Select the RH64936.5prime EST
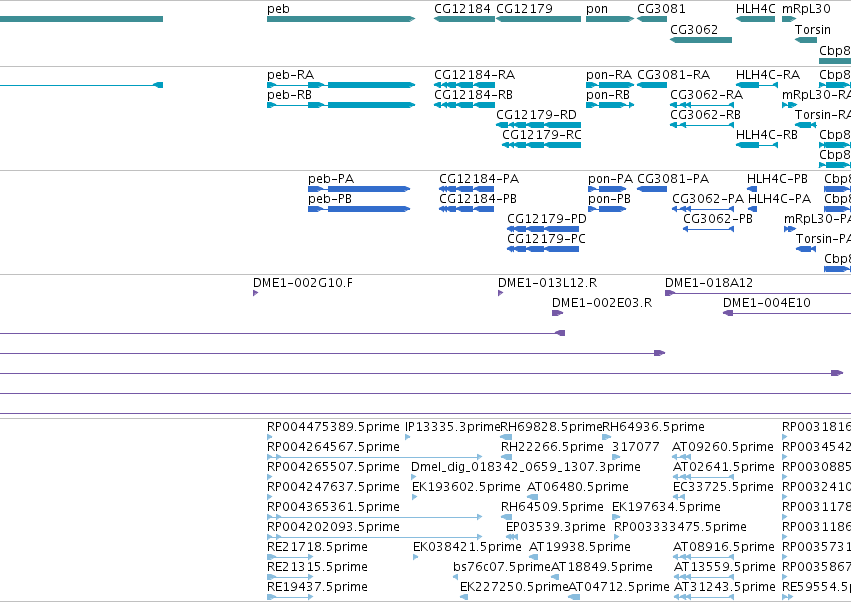The image size is (851, 602). (x=607, y=437)
